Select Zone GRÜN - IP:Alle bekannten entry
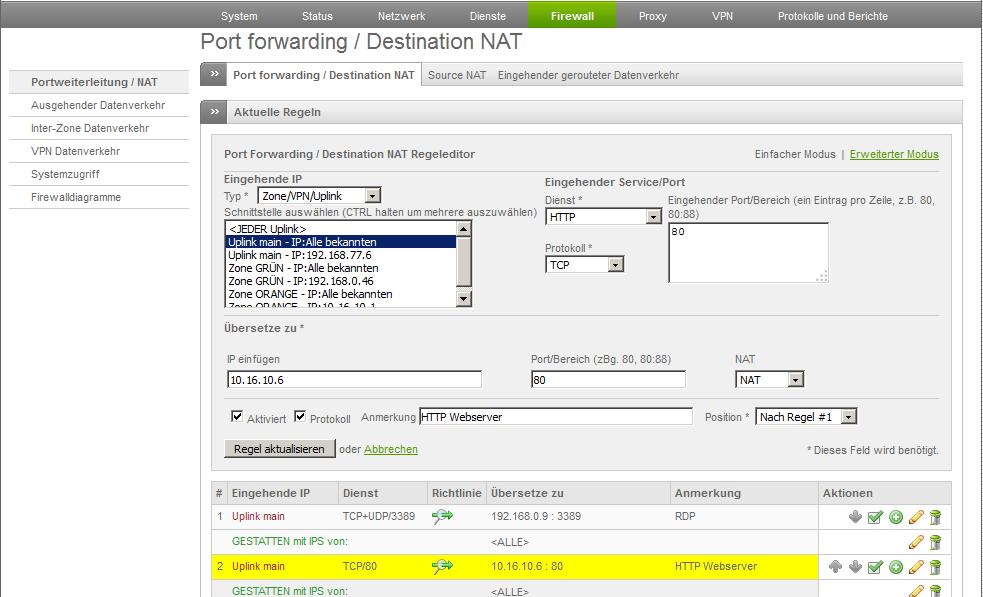 tap(340, 268)
